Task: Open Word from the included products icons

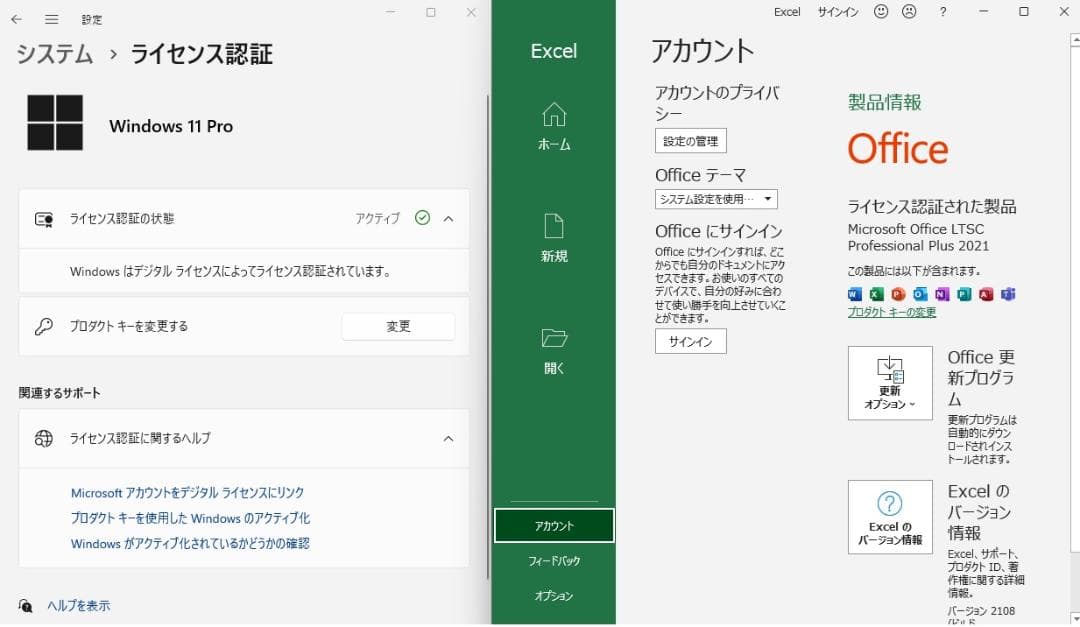Action: click(x=855, y=294)
